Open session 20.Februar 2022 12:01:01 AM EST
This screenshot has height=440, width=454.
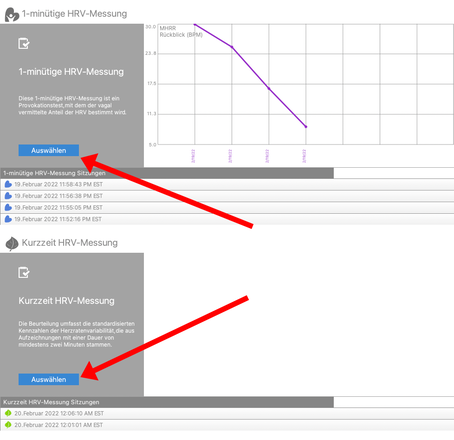pyautogui.click(x=227, y=425)
